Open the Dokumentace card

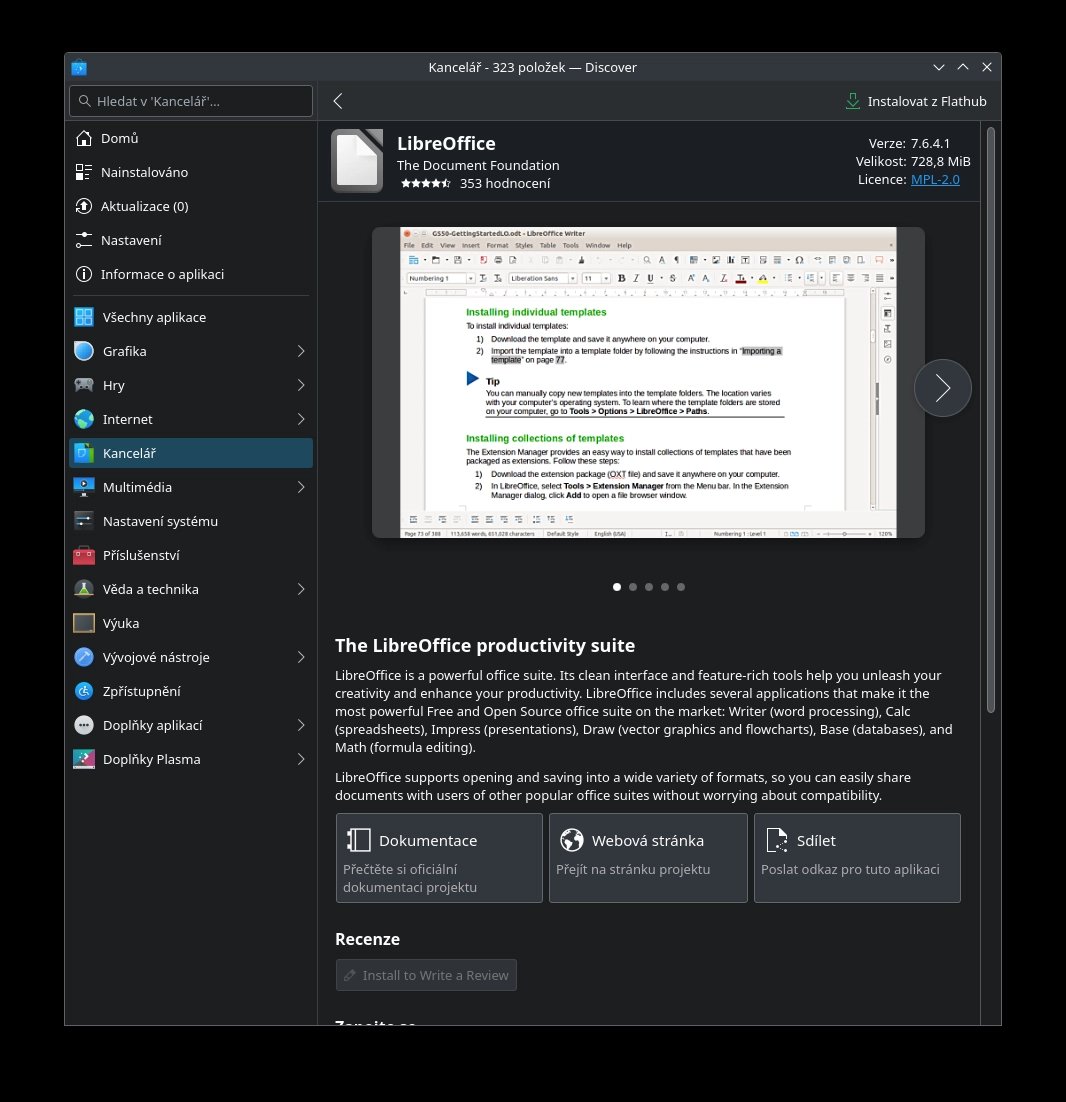(x=439, y=857)
